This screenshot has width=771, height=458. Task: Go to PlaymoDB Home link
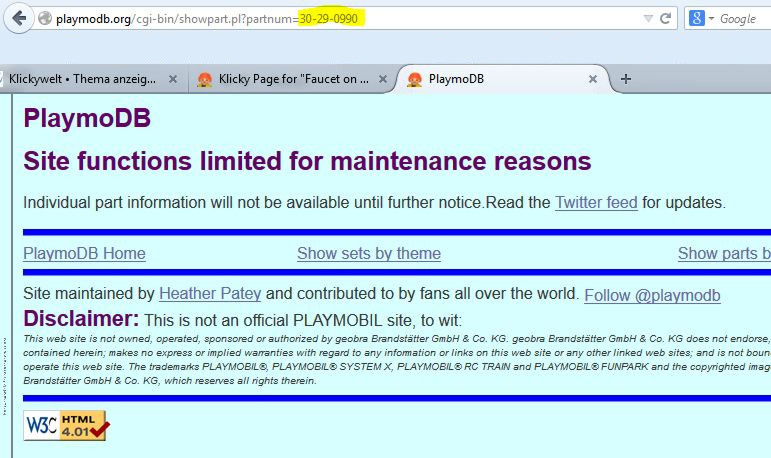click(84, 253)
